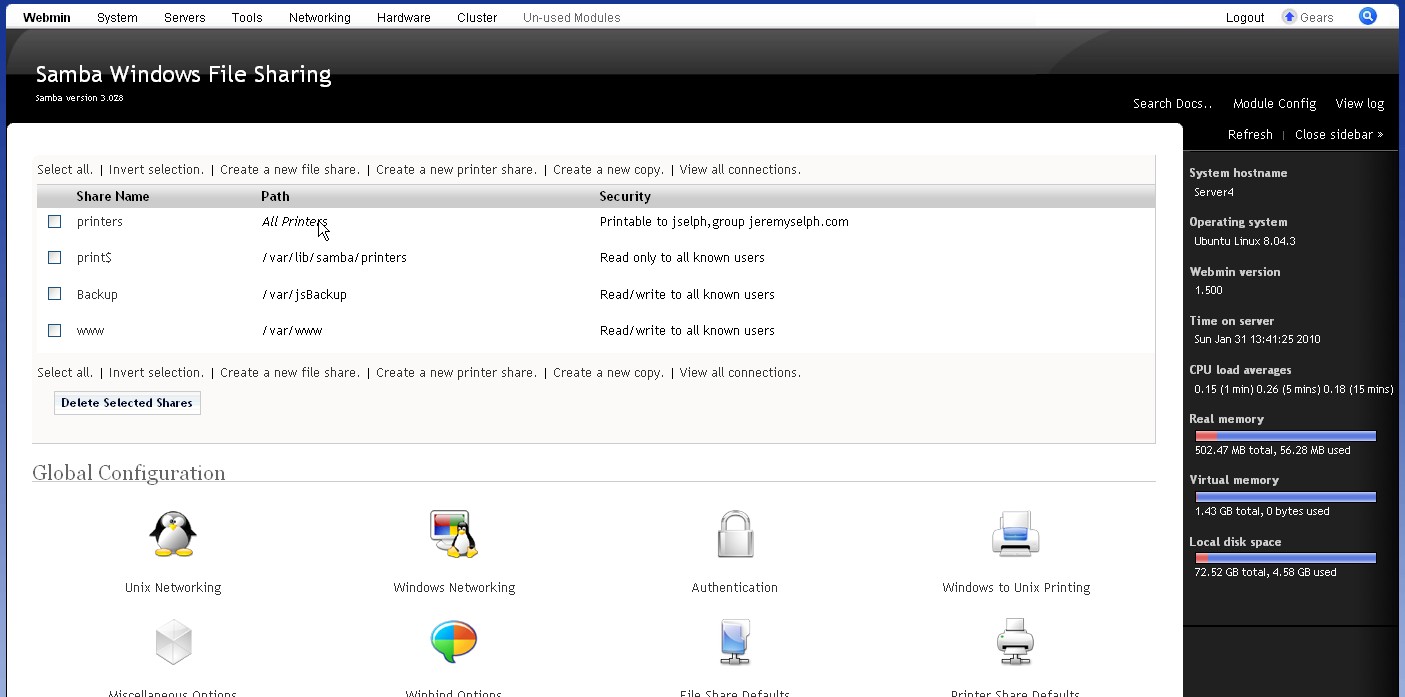Click the Delete Selected Shares button
The image size is (1405, 697).
pos(127,403)
